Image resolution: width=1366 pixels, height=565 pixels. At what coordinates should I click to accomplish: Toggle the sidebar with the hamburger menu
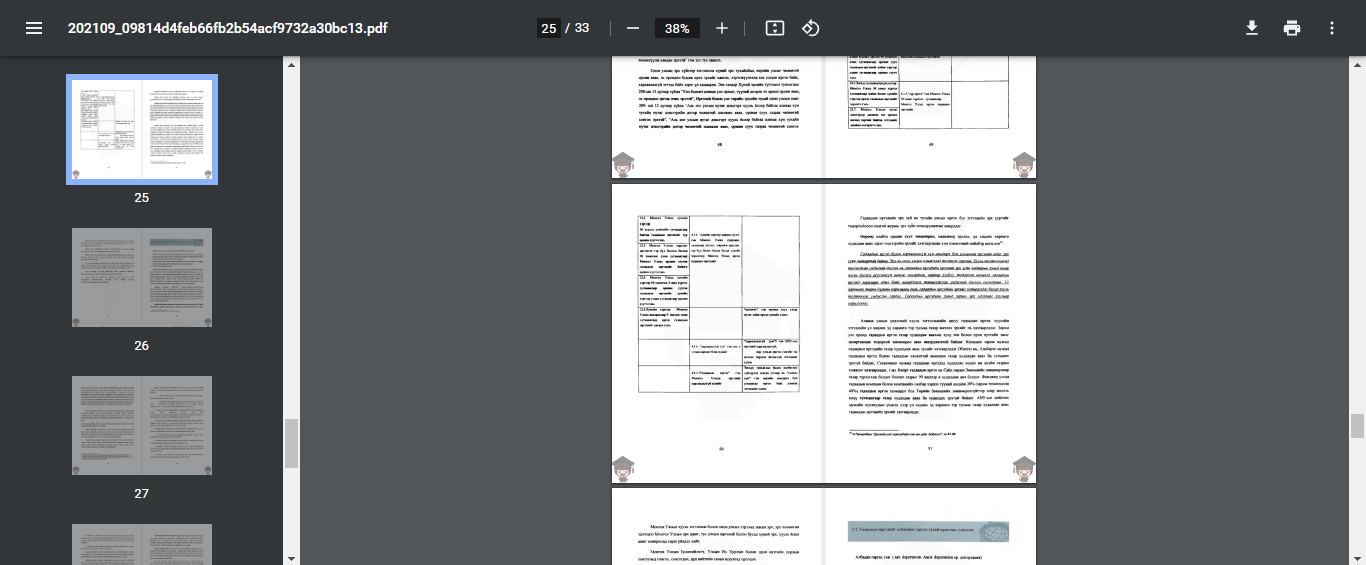coord(34,28)
